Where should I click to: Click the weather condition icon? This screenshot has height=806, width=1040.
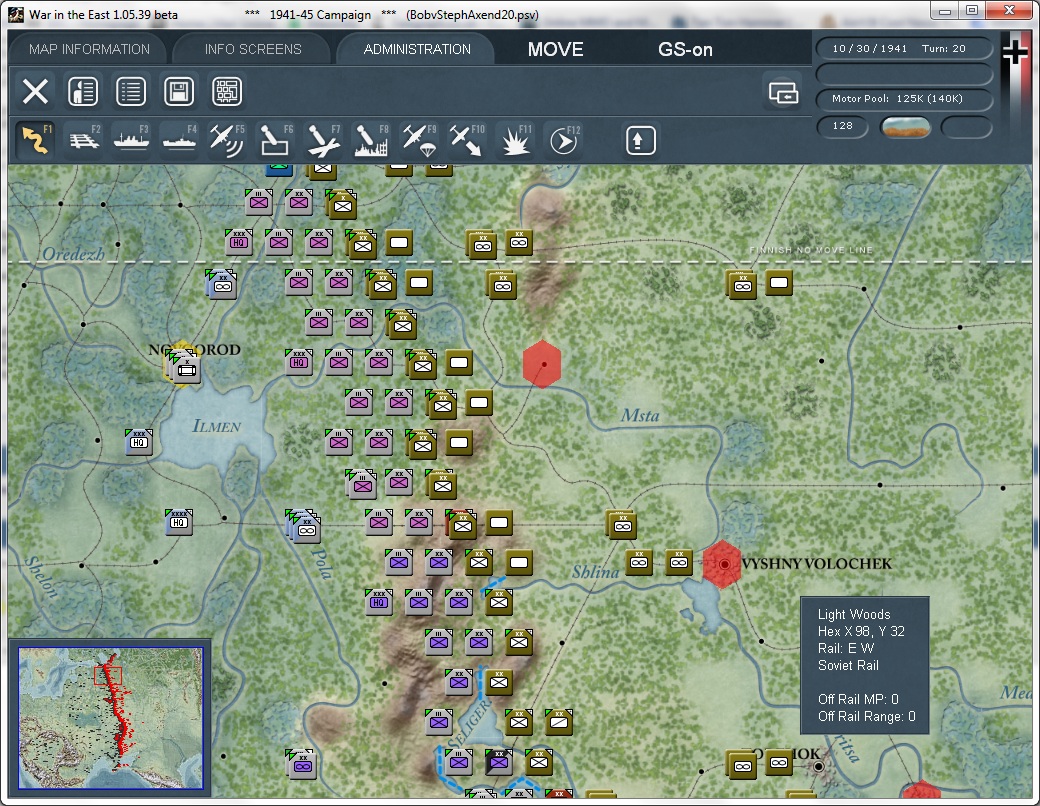[905, 126]
